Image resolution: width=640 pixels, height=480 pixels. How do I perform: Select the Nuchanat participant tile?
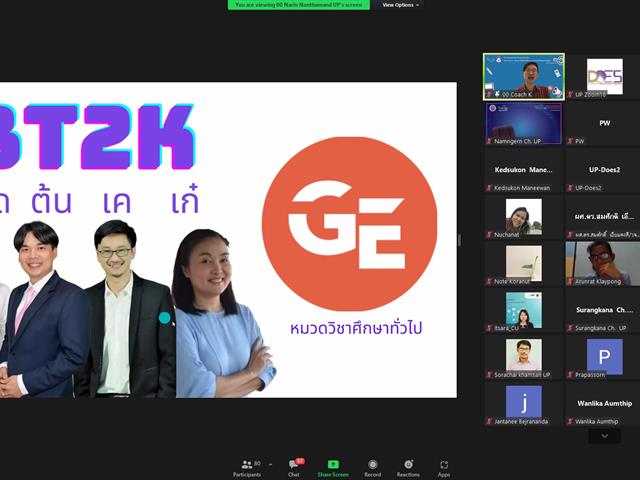coord(524,217)
